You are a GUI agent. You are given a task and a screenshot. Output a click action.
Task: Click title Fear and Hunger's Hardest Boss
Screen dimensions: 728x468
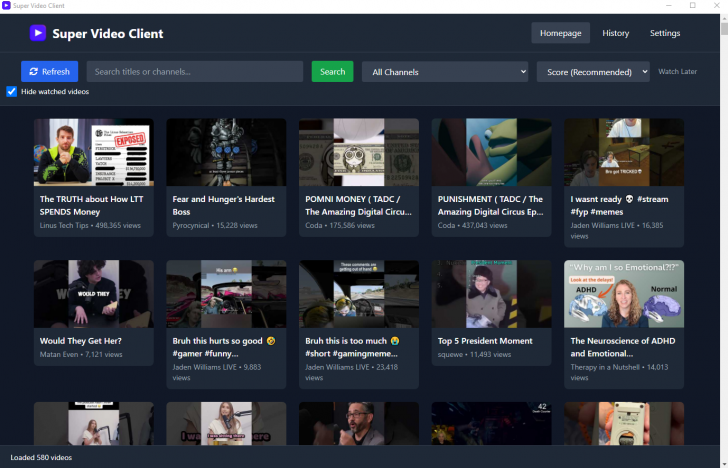[x=223, y=205]
